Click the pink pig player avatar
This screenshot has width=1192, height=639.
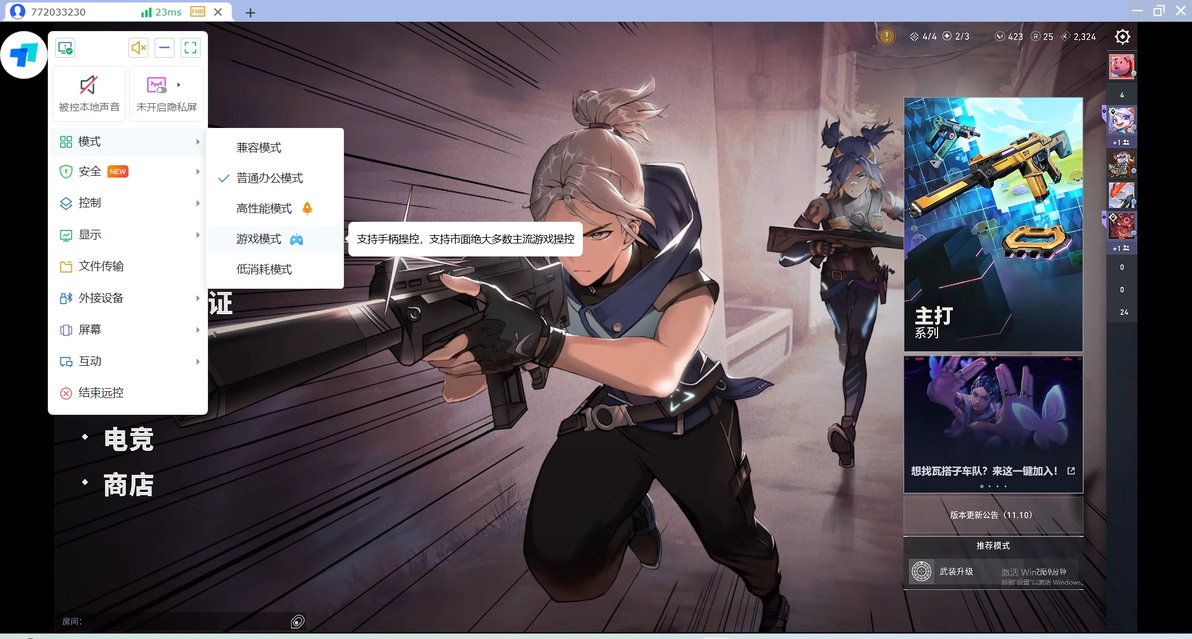click(x=1121, y=66)
